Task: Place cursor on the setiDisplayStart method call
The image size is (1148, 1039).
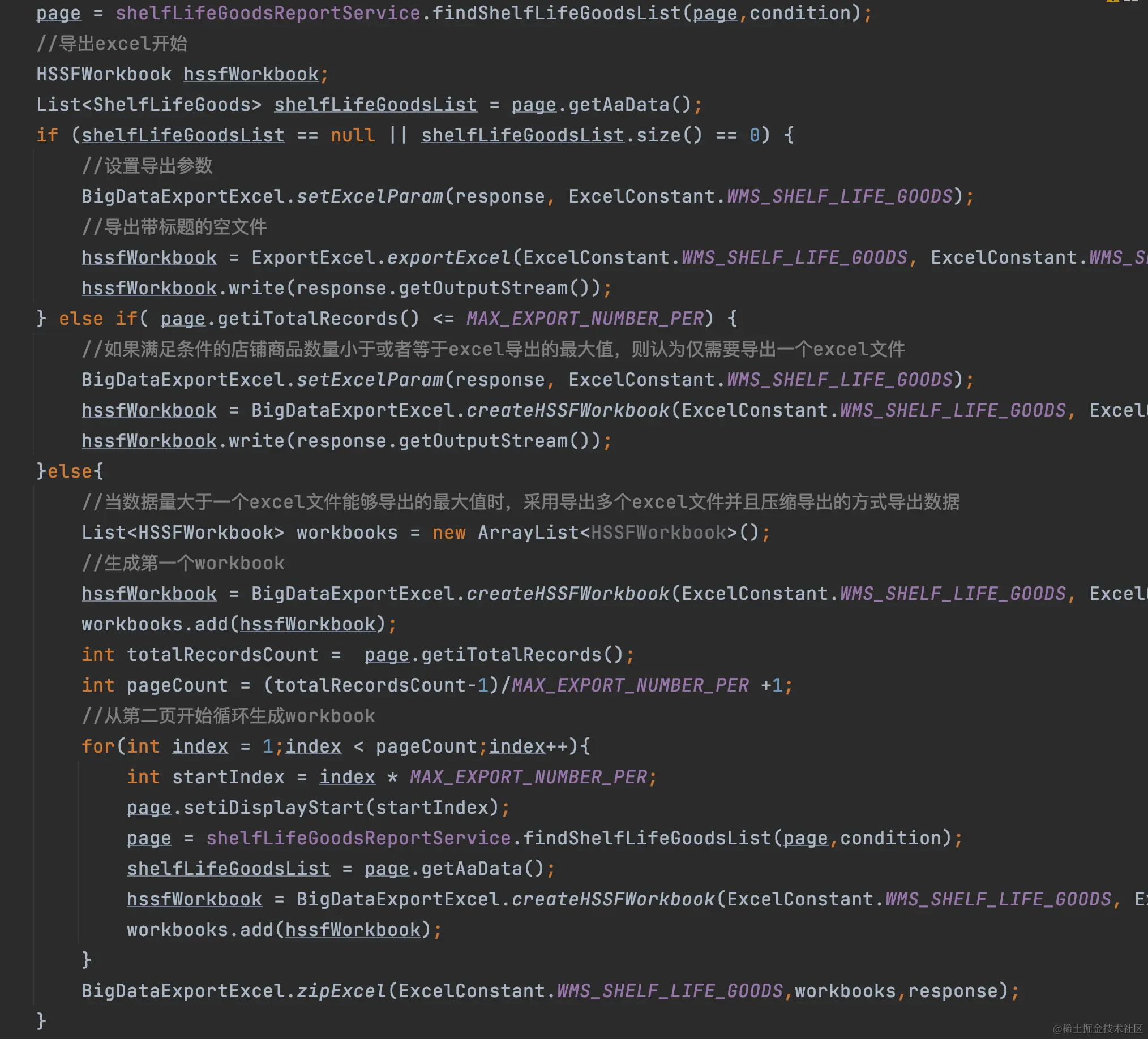Action: pos(273,808)
